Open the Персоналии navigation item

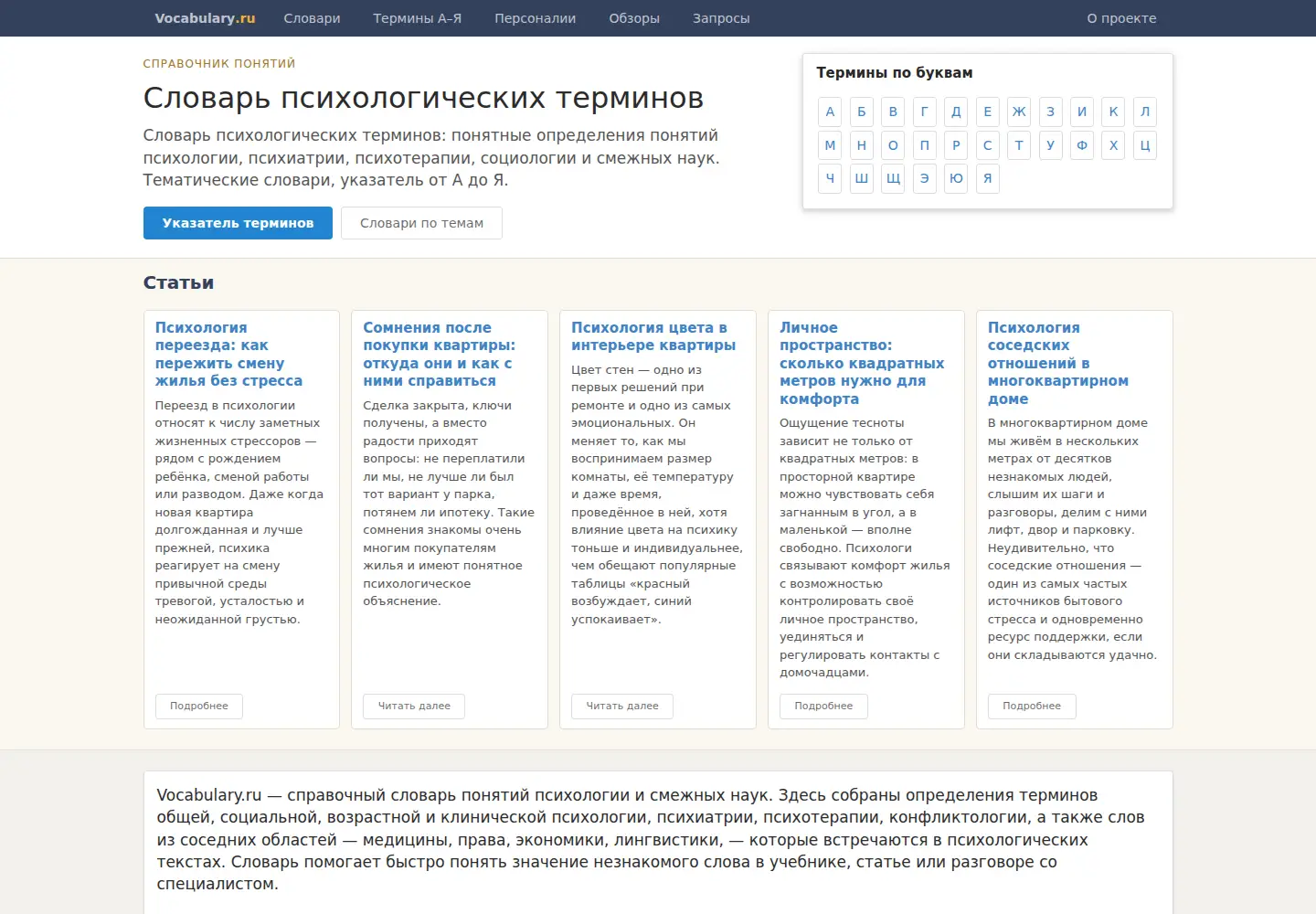(x=536, y=18)
